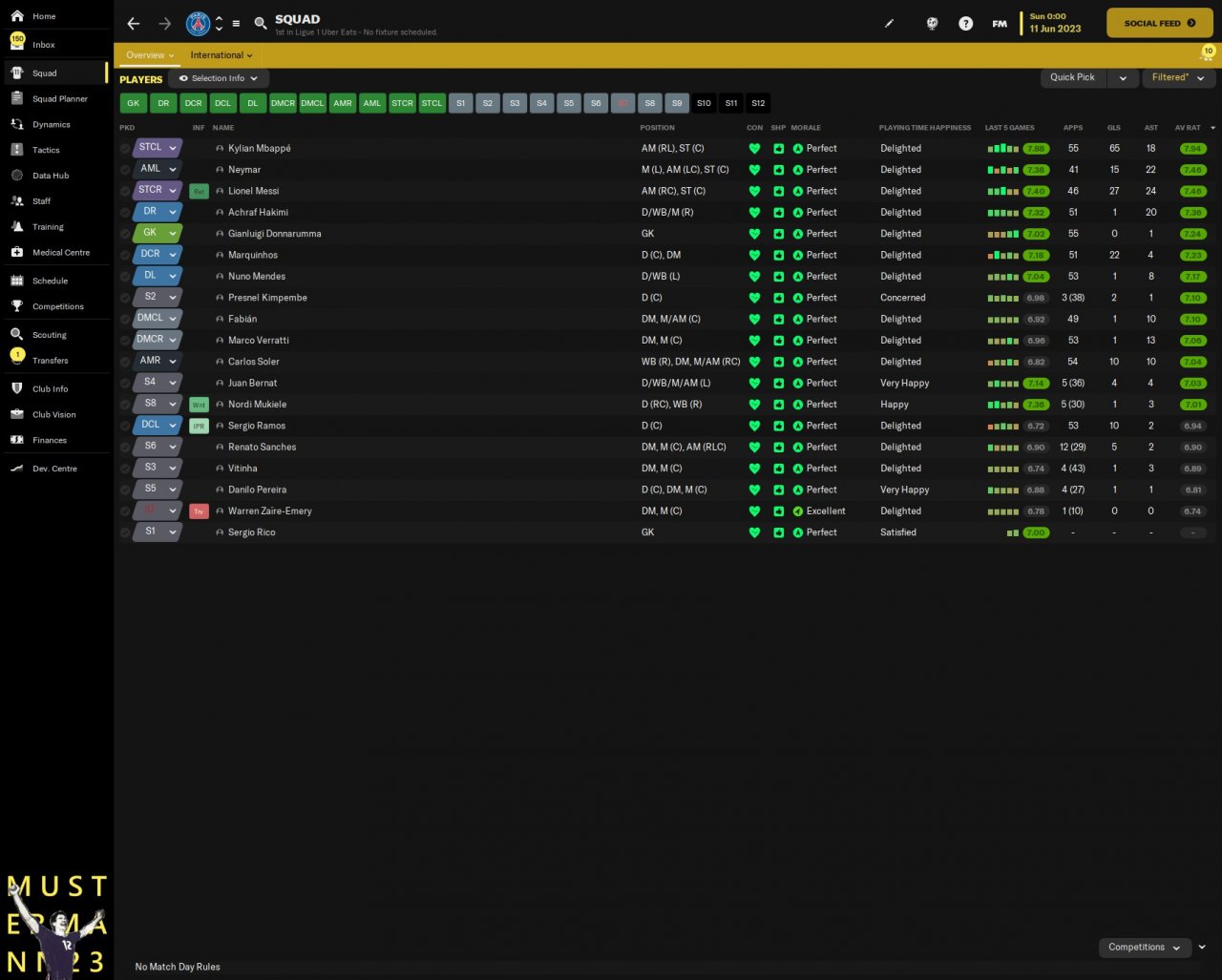Toggle pick circle for Kylian Mbappé
The image size is (1222, 980).
(x=125, y=149)
